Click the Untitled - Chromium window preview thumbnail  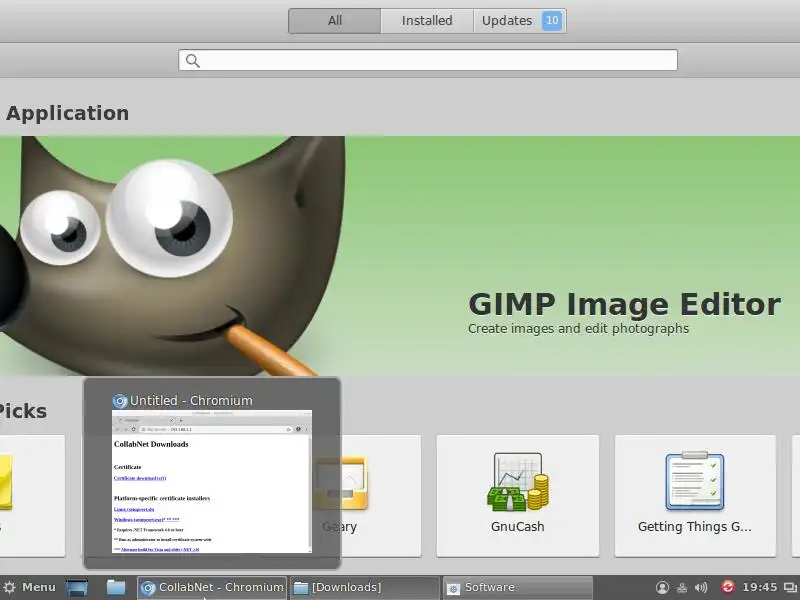(212, 481)
